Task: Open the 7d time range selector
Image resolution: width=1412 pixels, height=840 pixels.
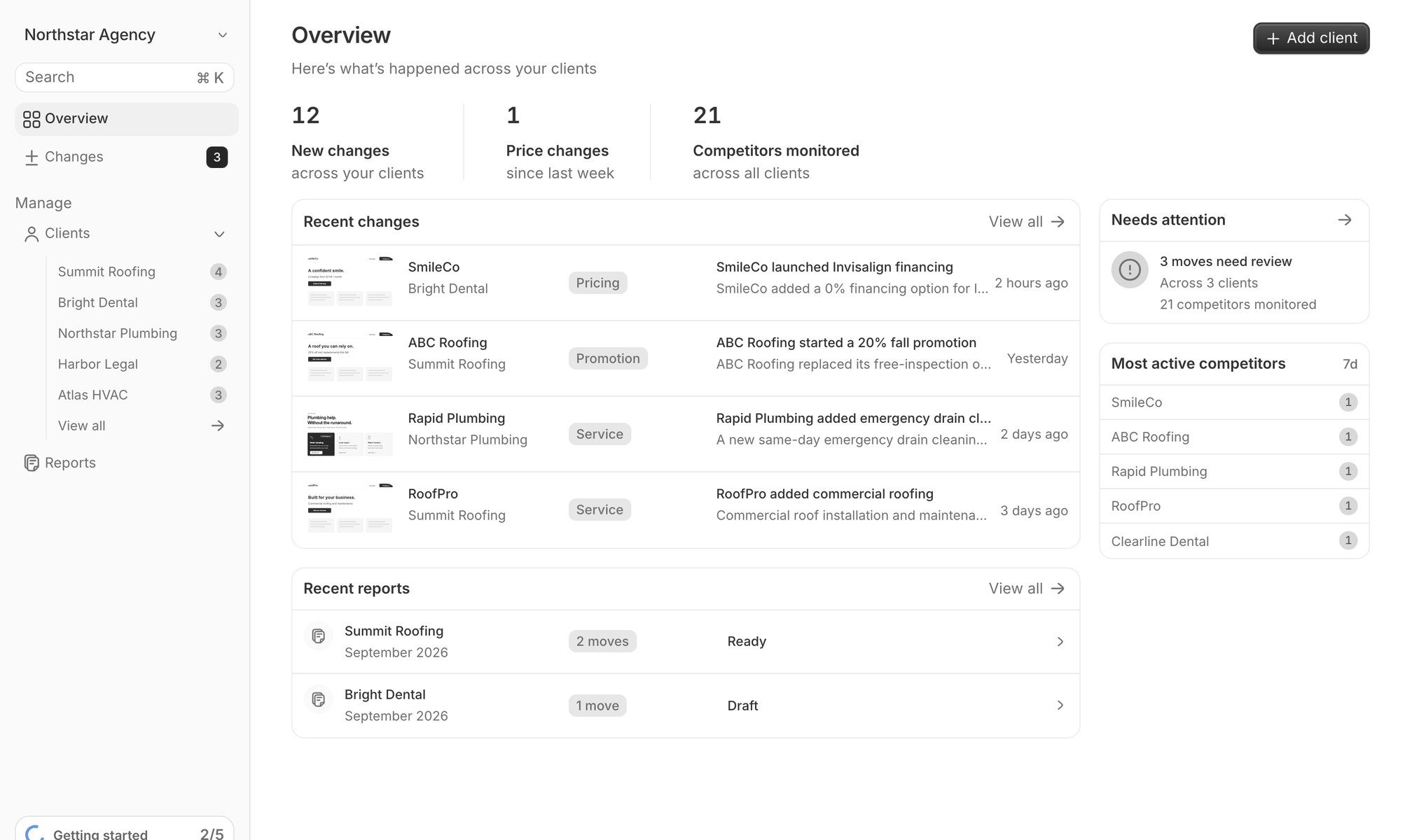Action: pyautogui.click(x=1350, y=364)
